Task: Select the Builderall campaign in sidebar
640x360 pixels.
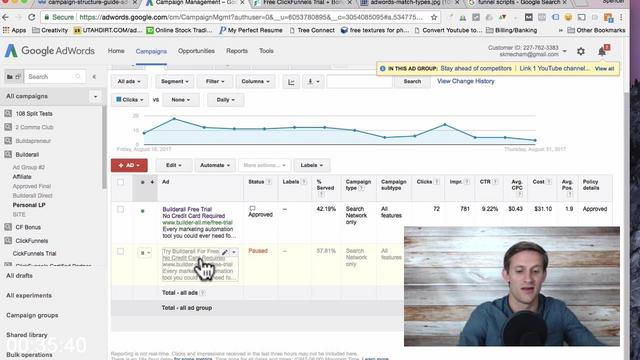Action: click(27, 155)
